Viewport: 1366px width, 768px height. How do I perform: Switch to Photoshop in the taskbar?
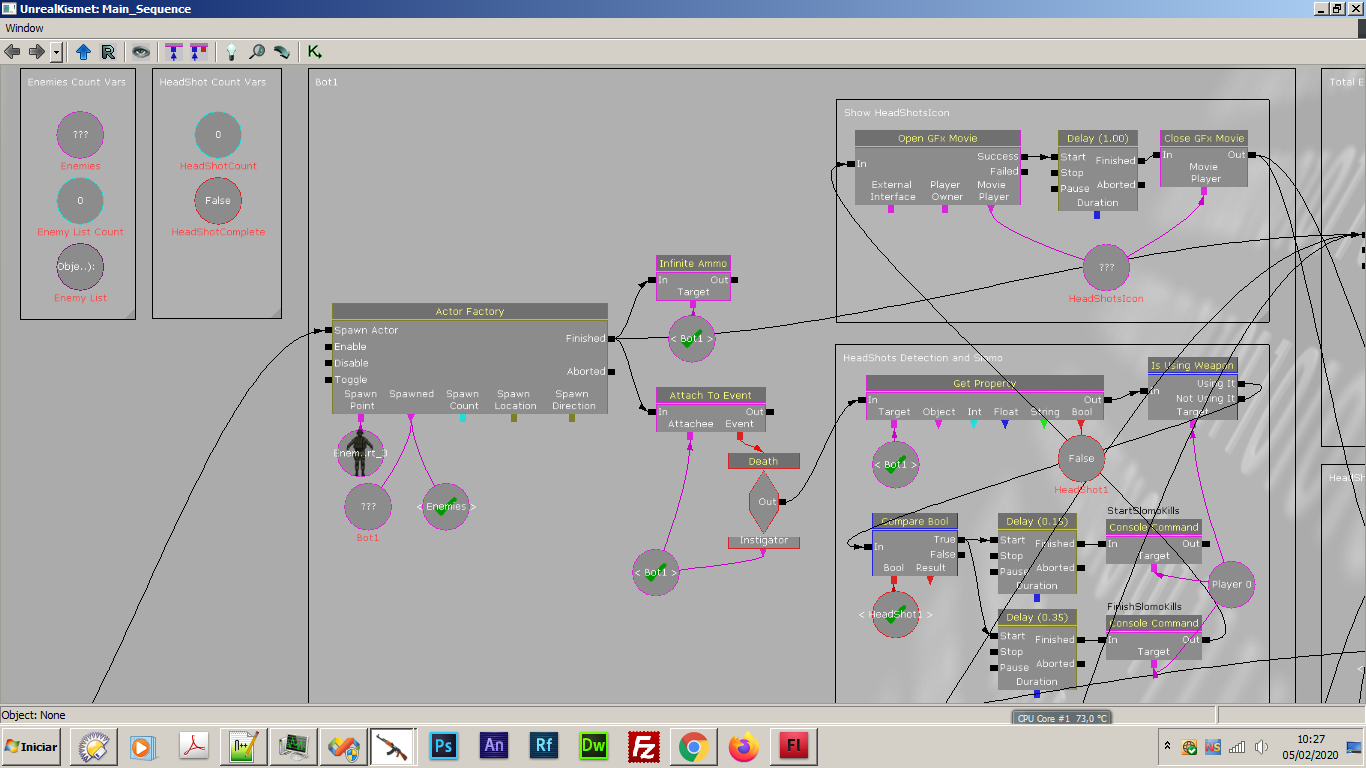pos(443,746)
